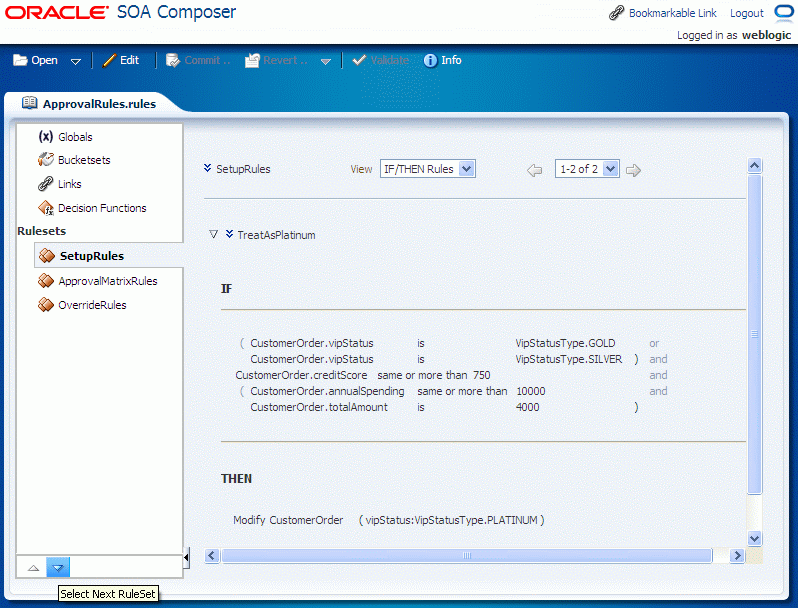
Task: Open the Revert dropdown arrow
Action: tap(326, 62)
